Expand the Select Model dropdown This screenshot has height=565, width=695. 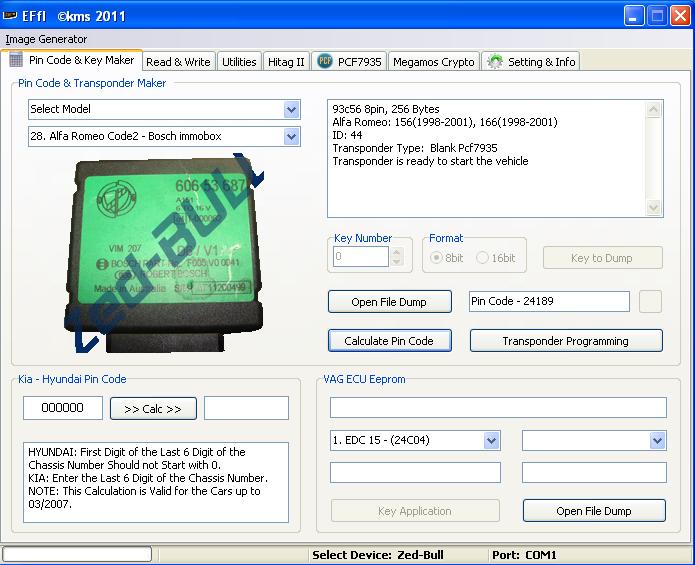(291, 109)
